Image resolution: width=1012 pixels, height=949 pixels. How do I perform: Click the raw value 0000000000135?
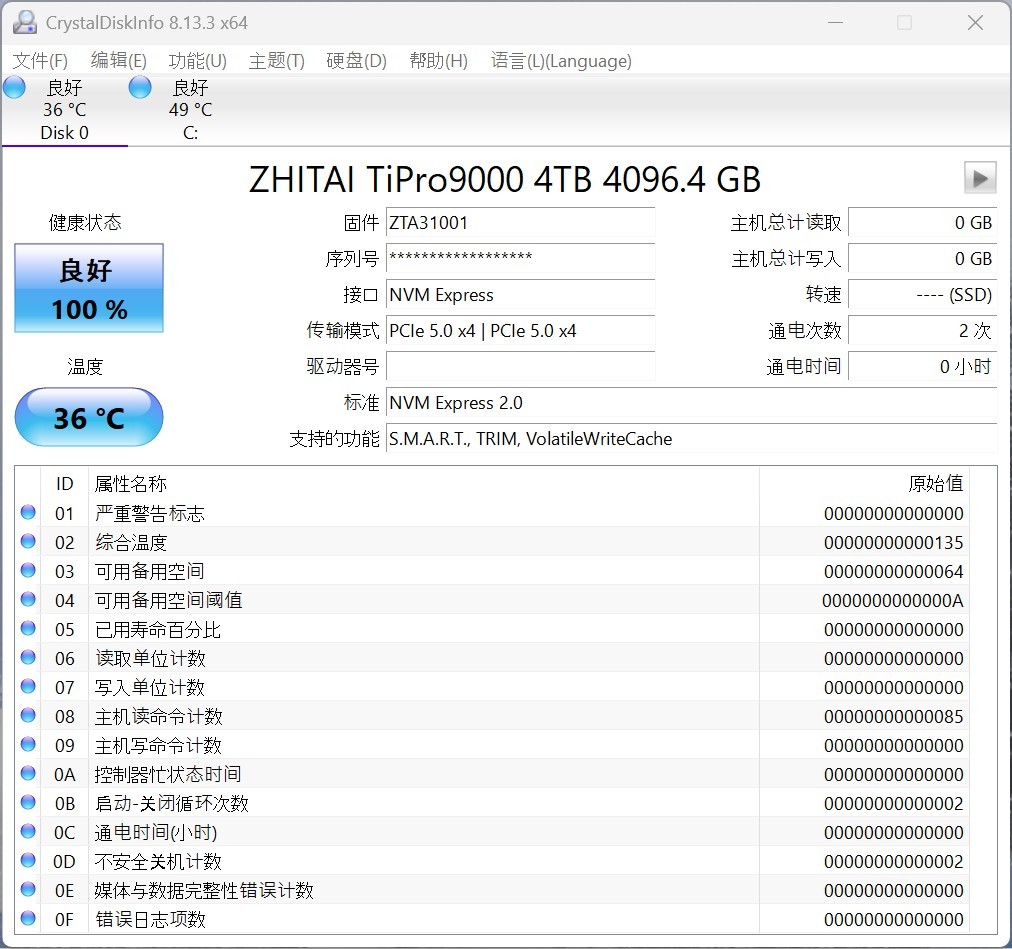(893, 542)
